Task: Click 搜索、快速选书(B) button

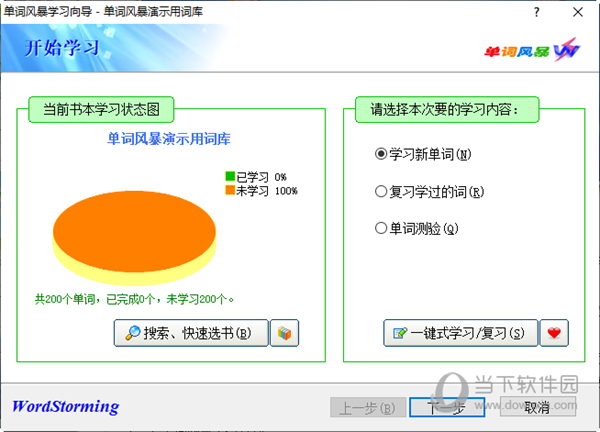Action: coord(191,333)
